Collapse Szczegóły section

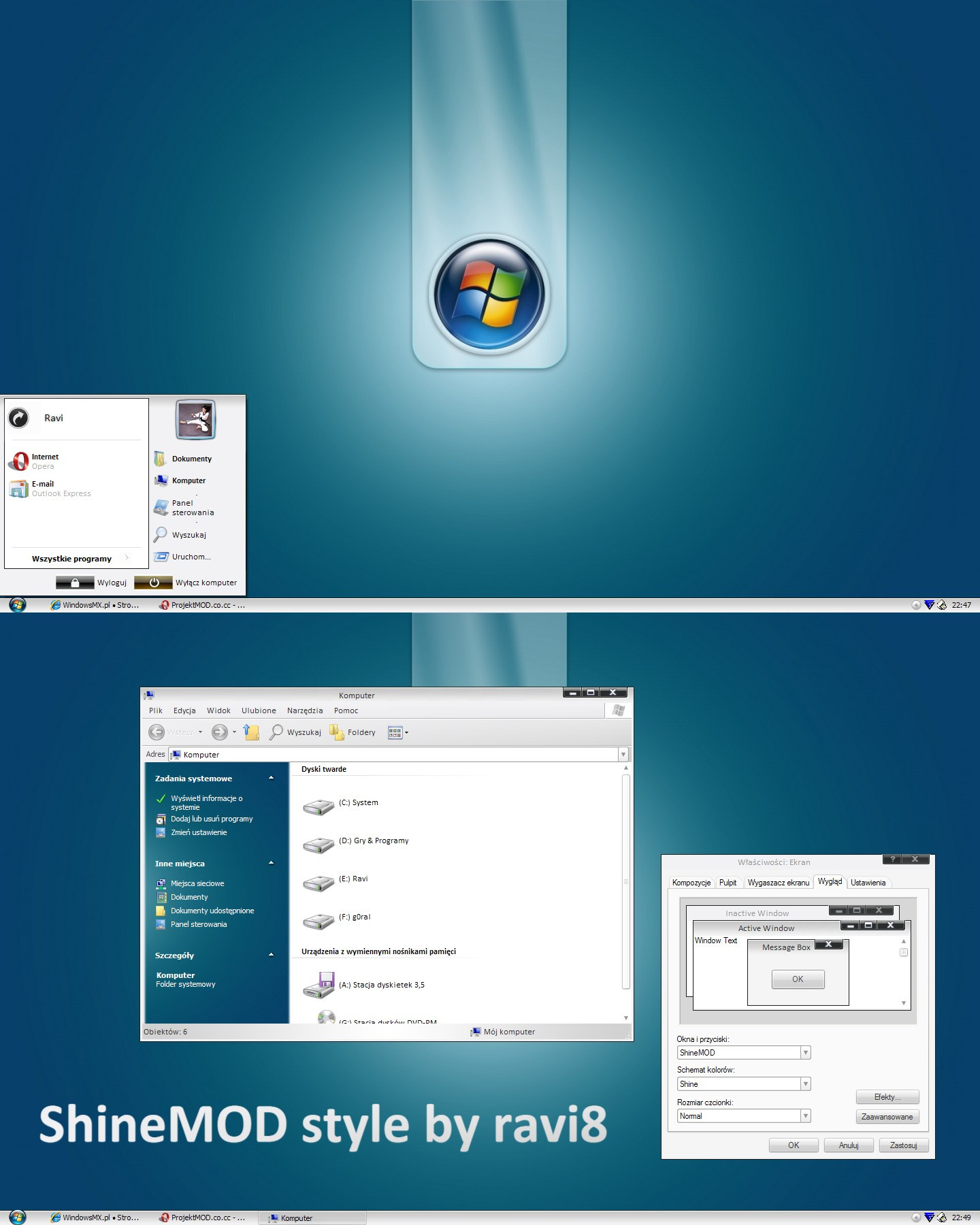[x=271, y=955]
